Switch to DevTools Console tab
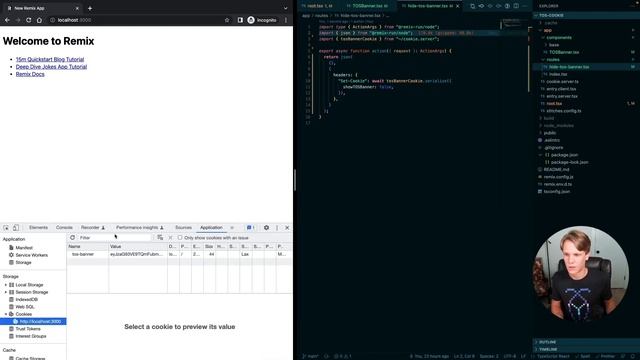Viewport: 640px width, 360px height. coord(64,227)
